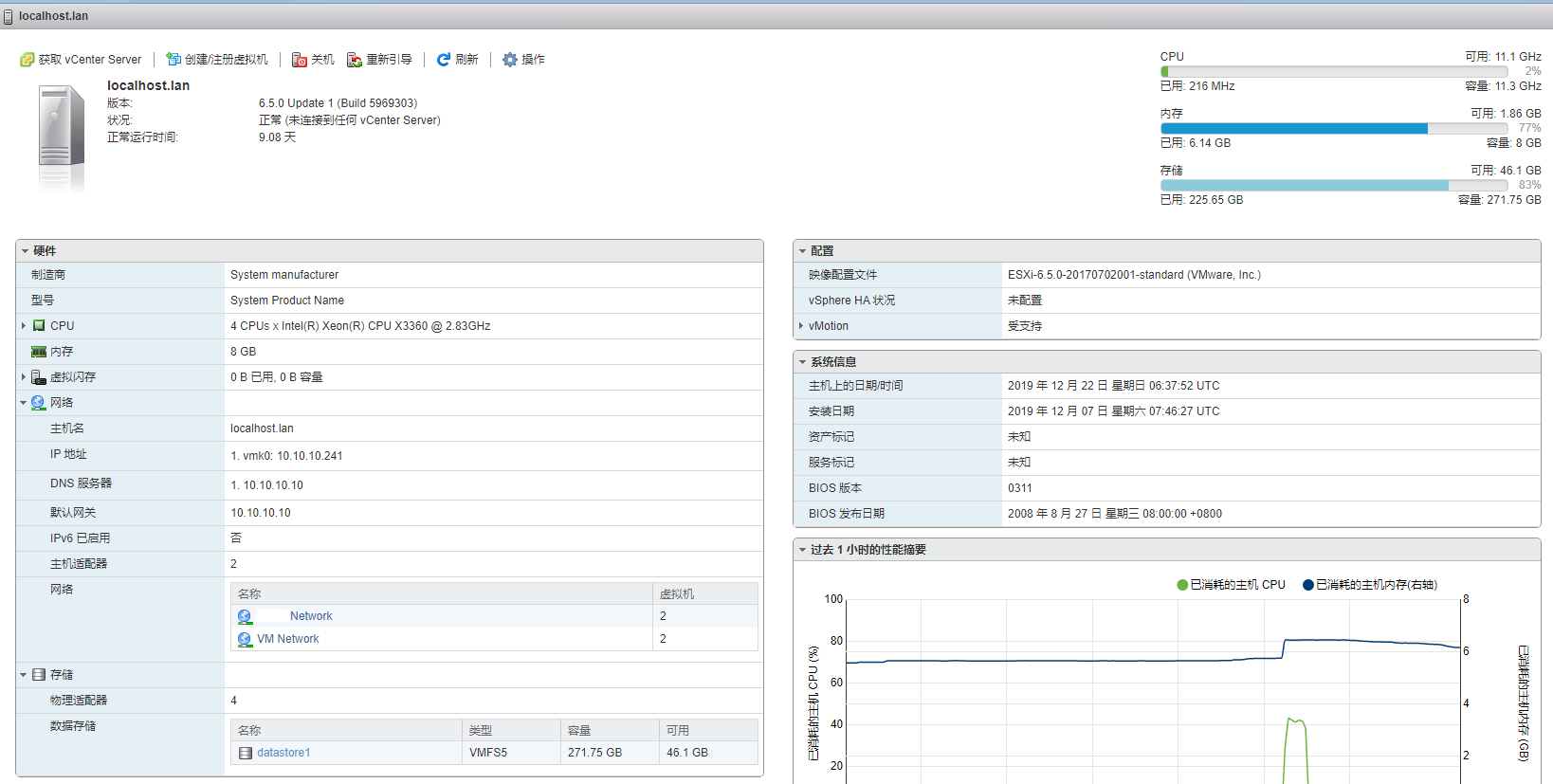The image size is (1553, 784).
Task: Click the datastore1 disk icon
Action: [246, 753]
